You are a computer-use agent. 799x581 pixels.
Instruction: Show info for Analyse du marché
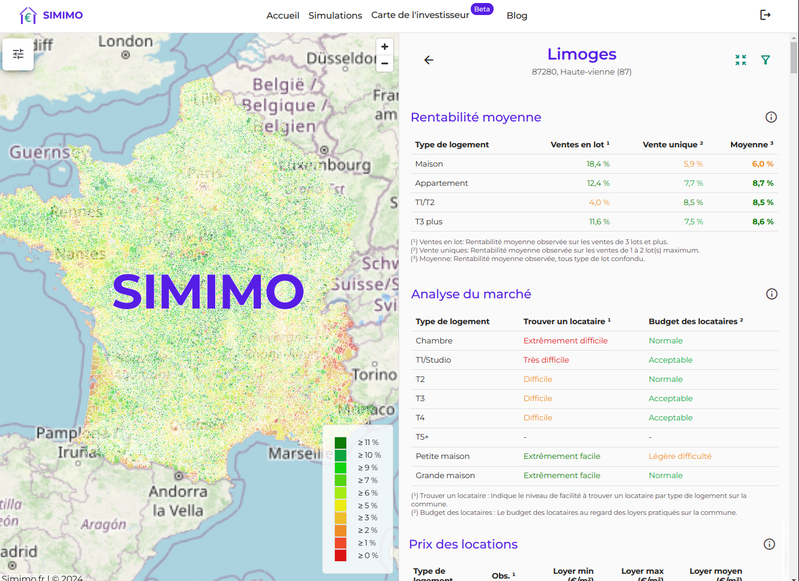(x=771, y=294)
